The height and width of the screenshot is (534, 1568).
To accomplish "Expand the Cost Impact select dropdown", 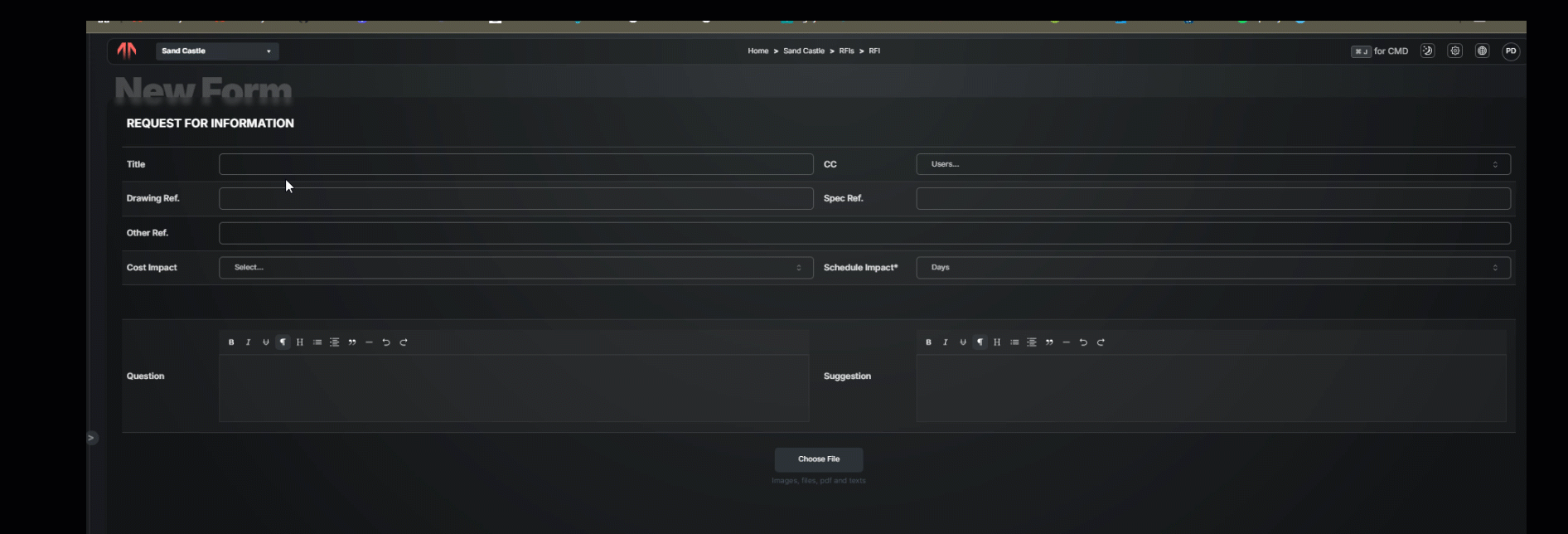I will coord(515,268).
